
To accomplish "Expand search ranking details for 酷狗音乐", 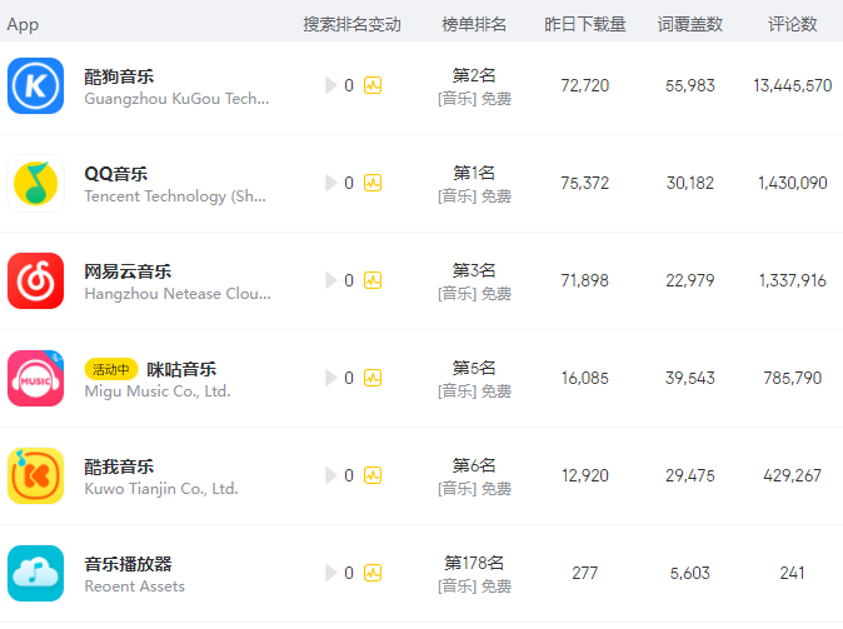I will tap(331, 86).
